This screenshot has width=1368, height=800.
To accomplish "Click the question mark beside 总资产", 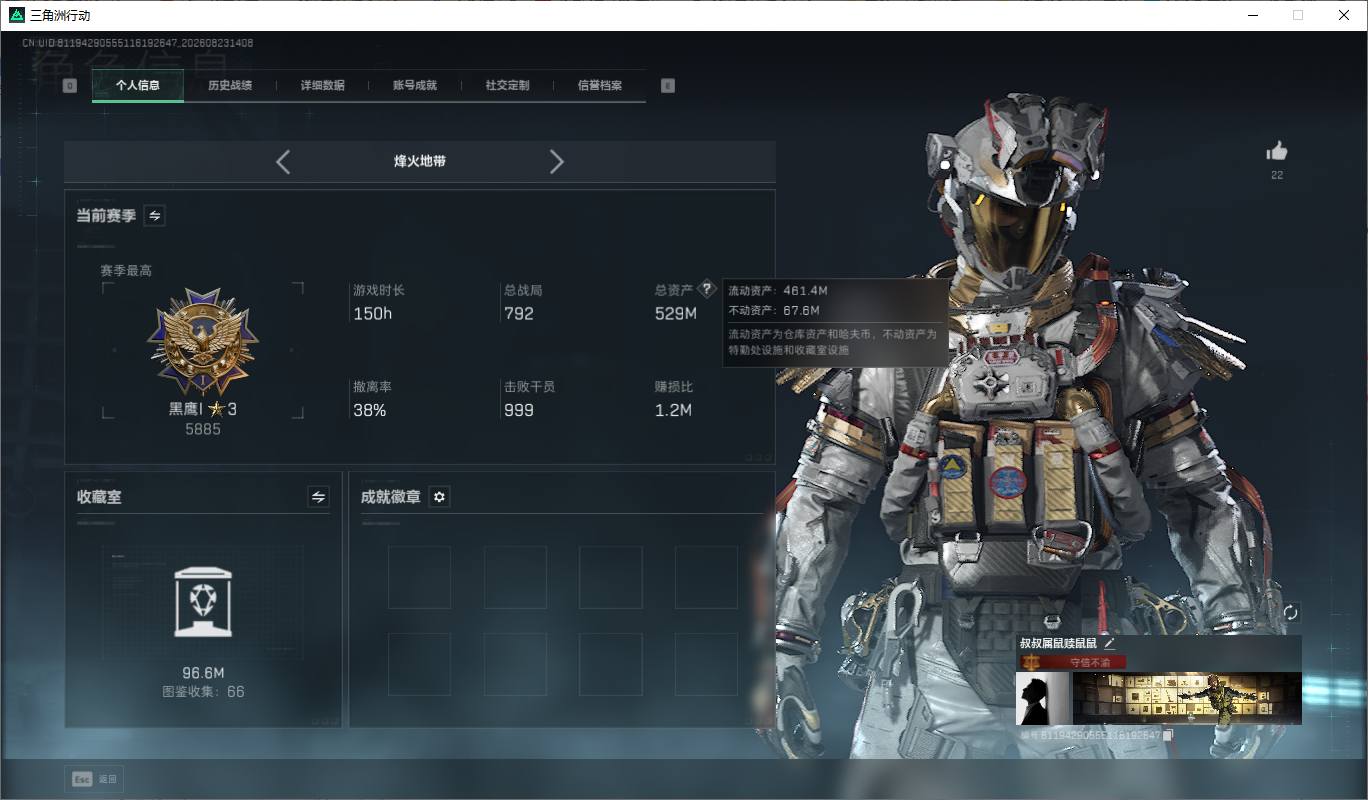I will [x=707, y=289].
